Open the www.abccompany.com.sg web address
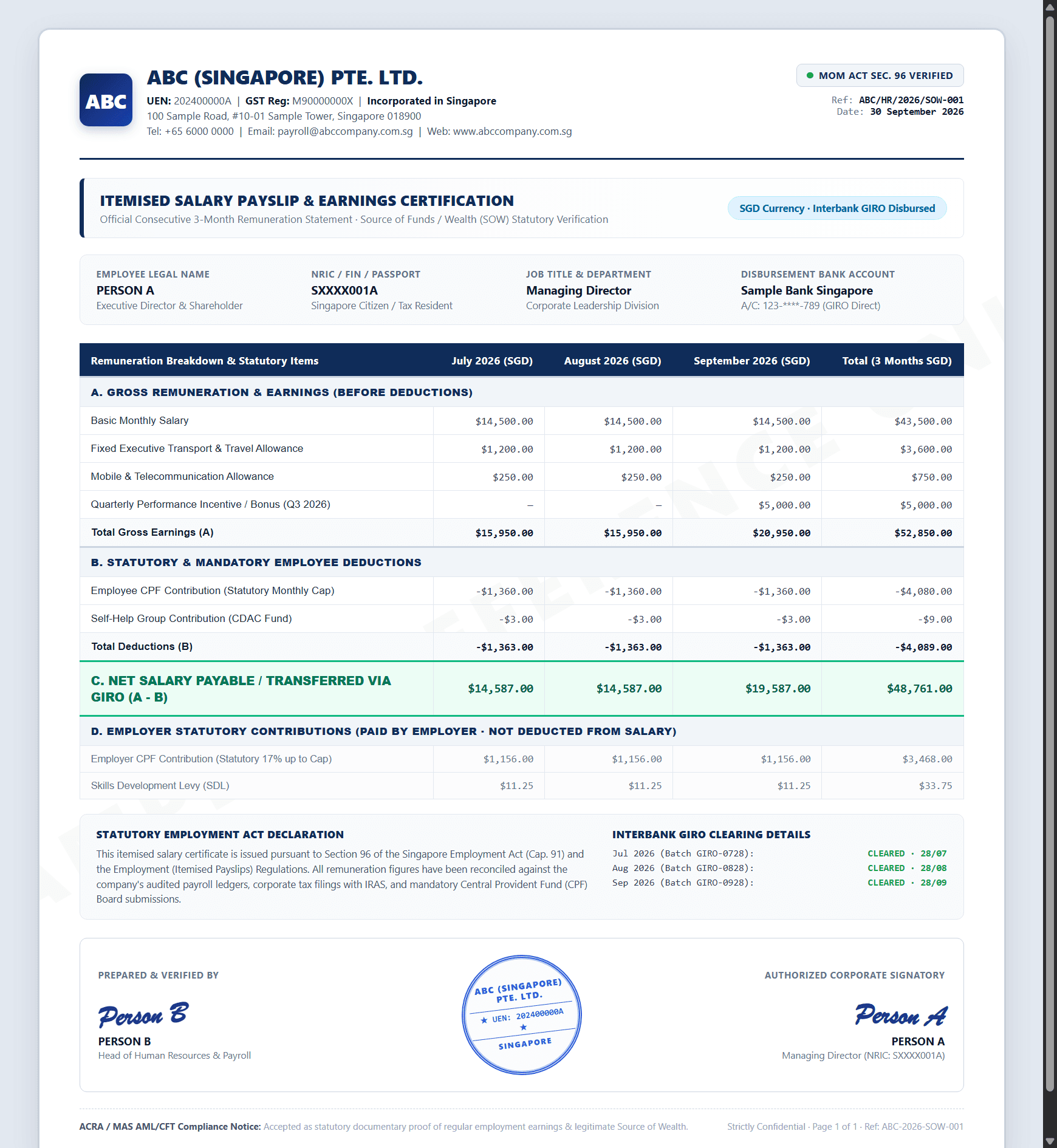Viewport: 1057px width, 1148px height. pos(512,131)
